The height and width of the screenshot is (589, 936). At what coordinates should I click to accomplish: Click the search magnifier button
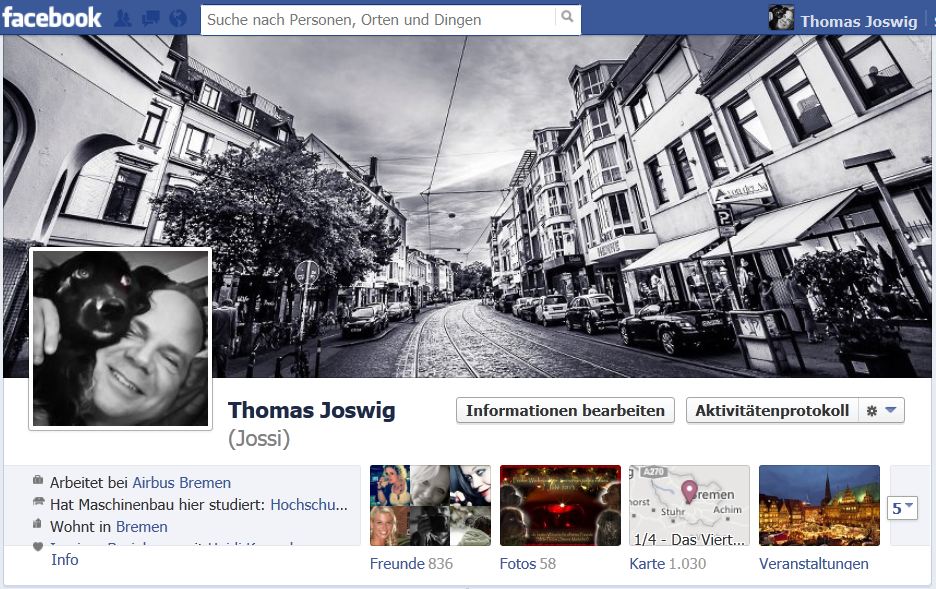click(567, 17)
